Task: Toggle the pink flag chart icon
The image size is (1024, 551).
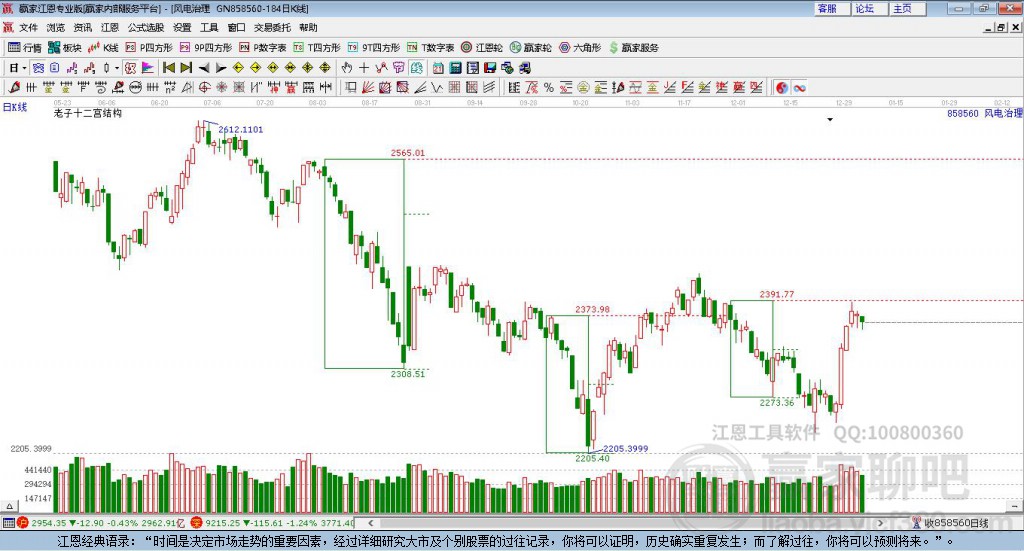Action: 148,68
